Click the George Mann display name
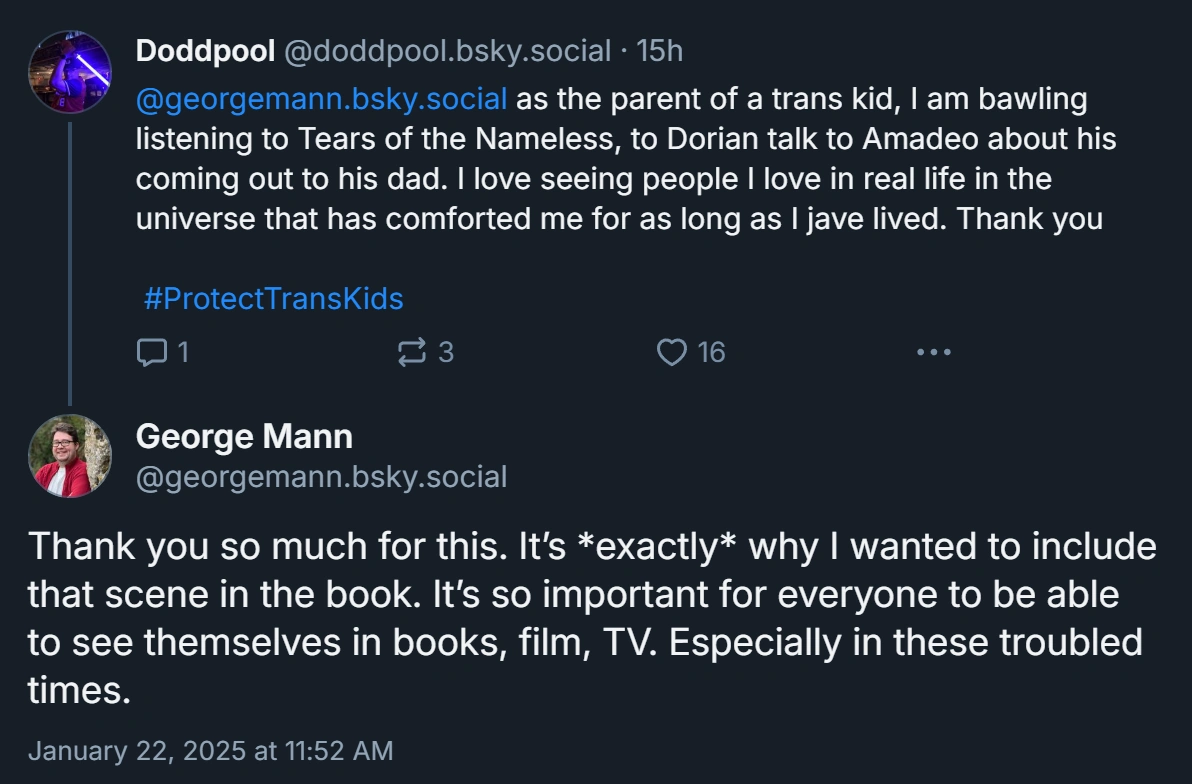Image resolution: width=1192 pixels, height=784 pixels. tap(244, 437)
